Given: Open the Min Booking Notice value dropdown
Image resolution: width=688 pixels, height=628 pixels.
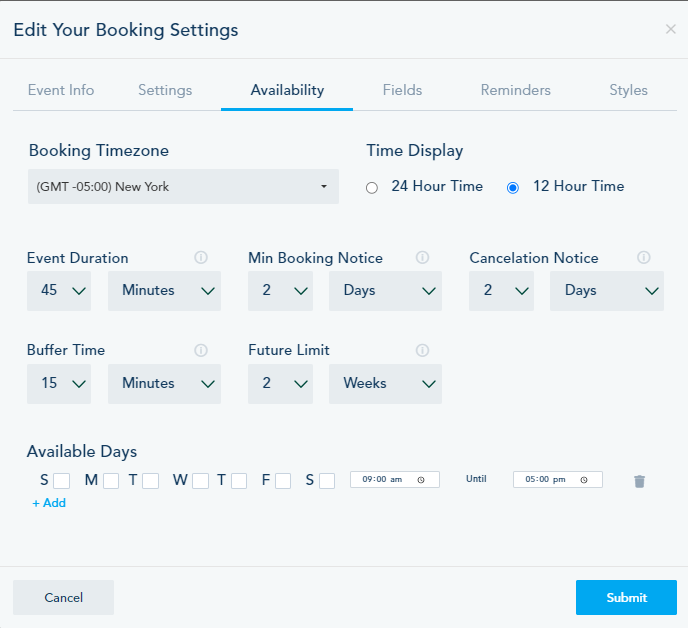Looking at the screenshot, I should coord(280,291).
